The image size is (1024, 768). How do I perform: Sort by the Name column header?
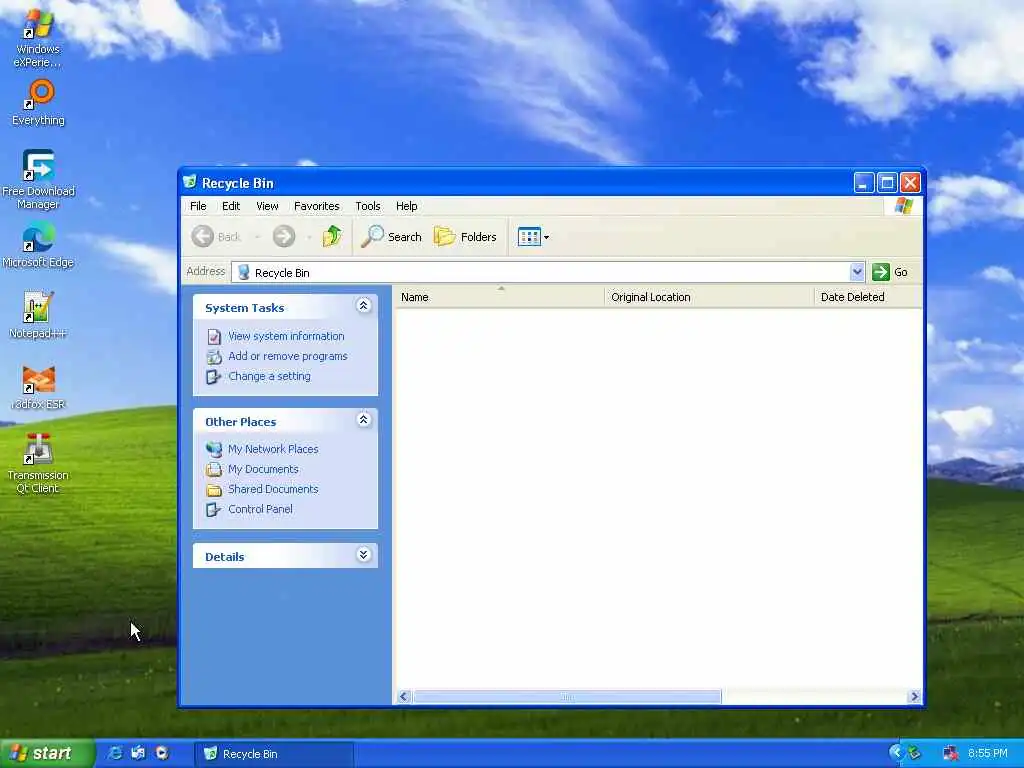[500, 297]
